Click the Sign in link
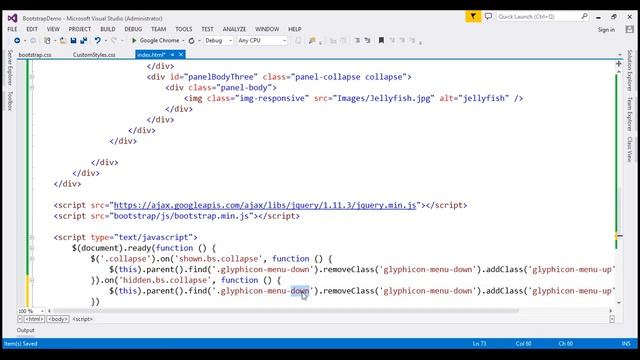This screenshot has width=640, height=360. [606, 29]
